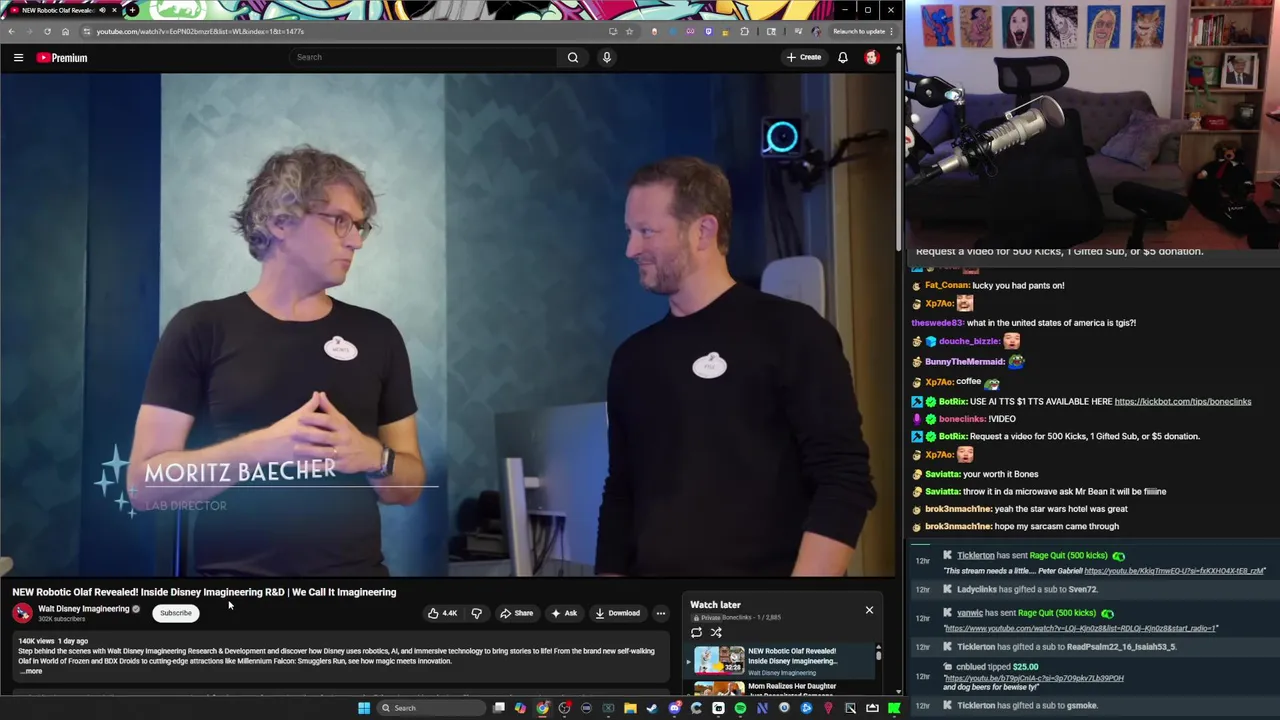Open the Walt Disney Imagineering channel name
Screen dimensions: 1280x720
point(84,609)
